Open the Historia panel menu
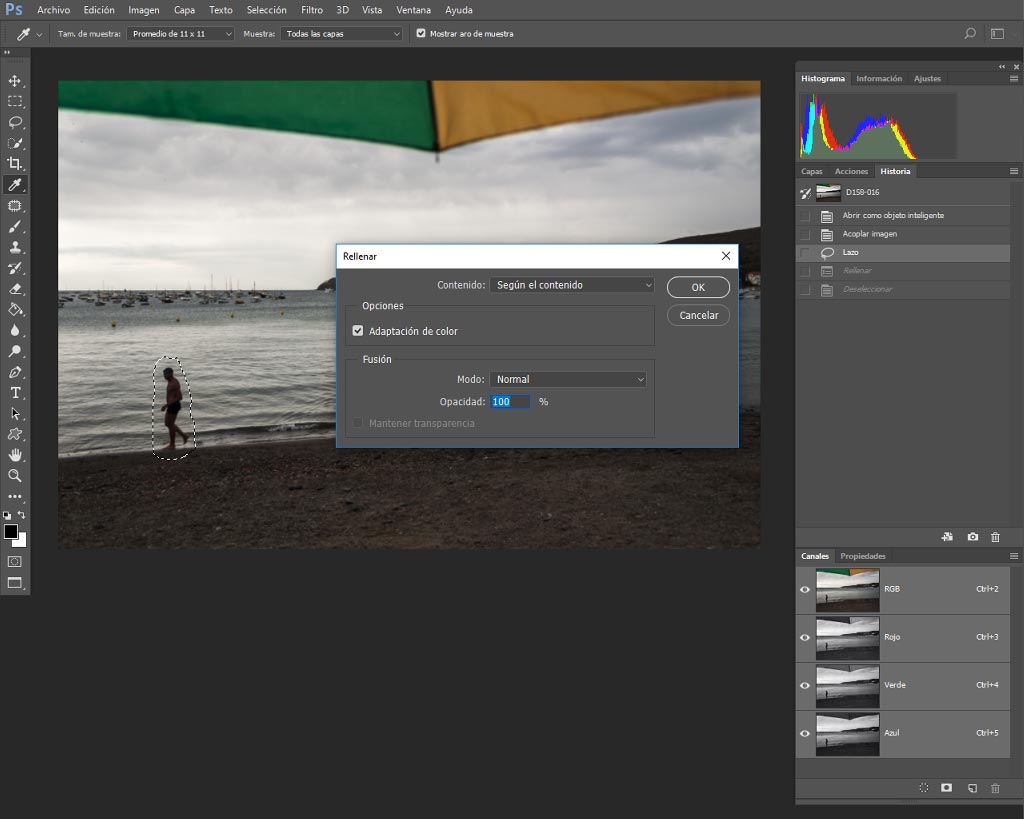Screen dimensions: 1024x819 point(1014,171)
